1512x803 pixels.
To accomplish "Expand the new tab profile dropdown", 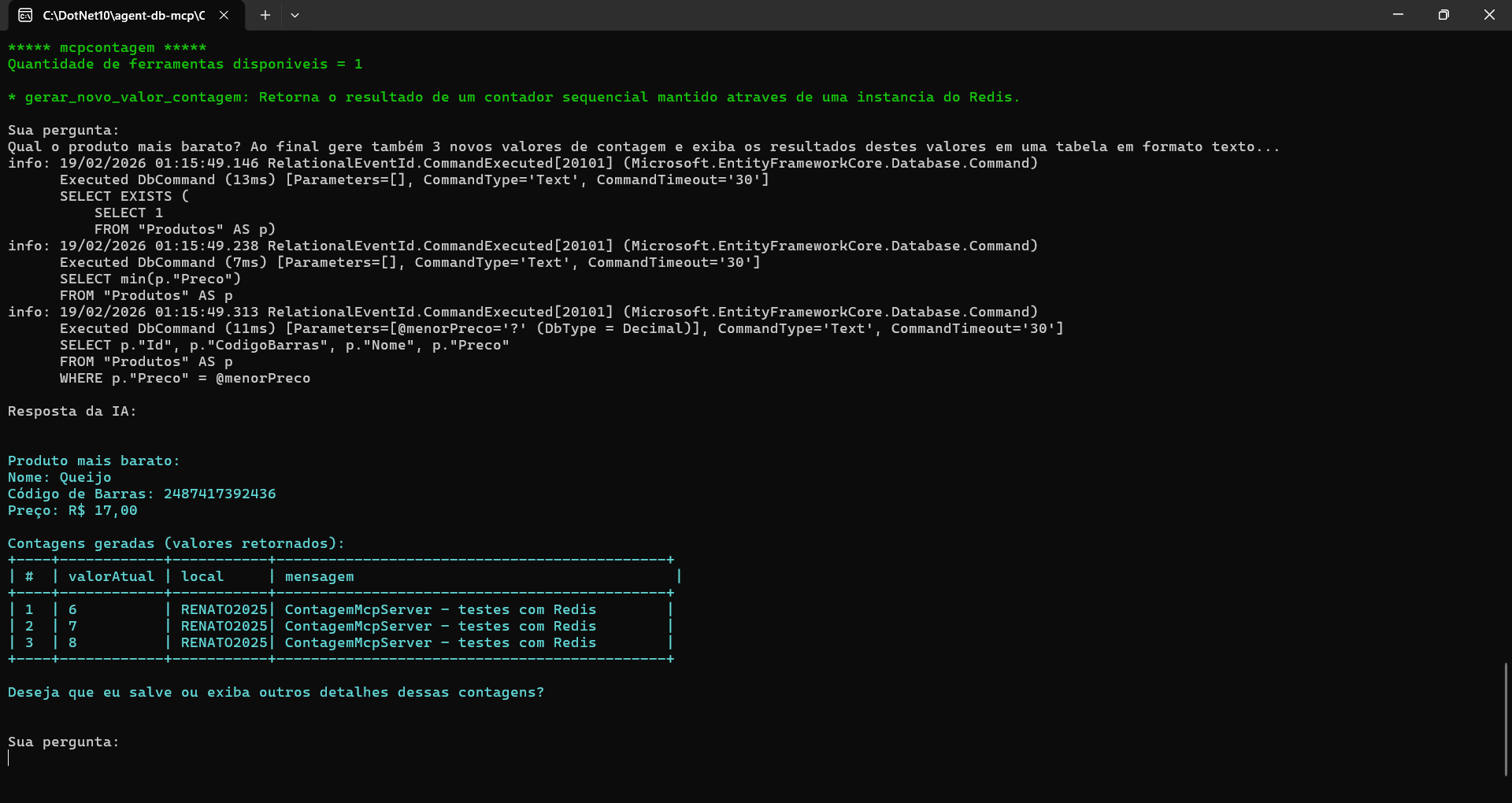I will point(295,15).
